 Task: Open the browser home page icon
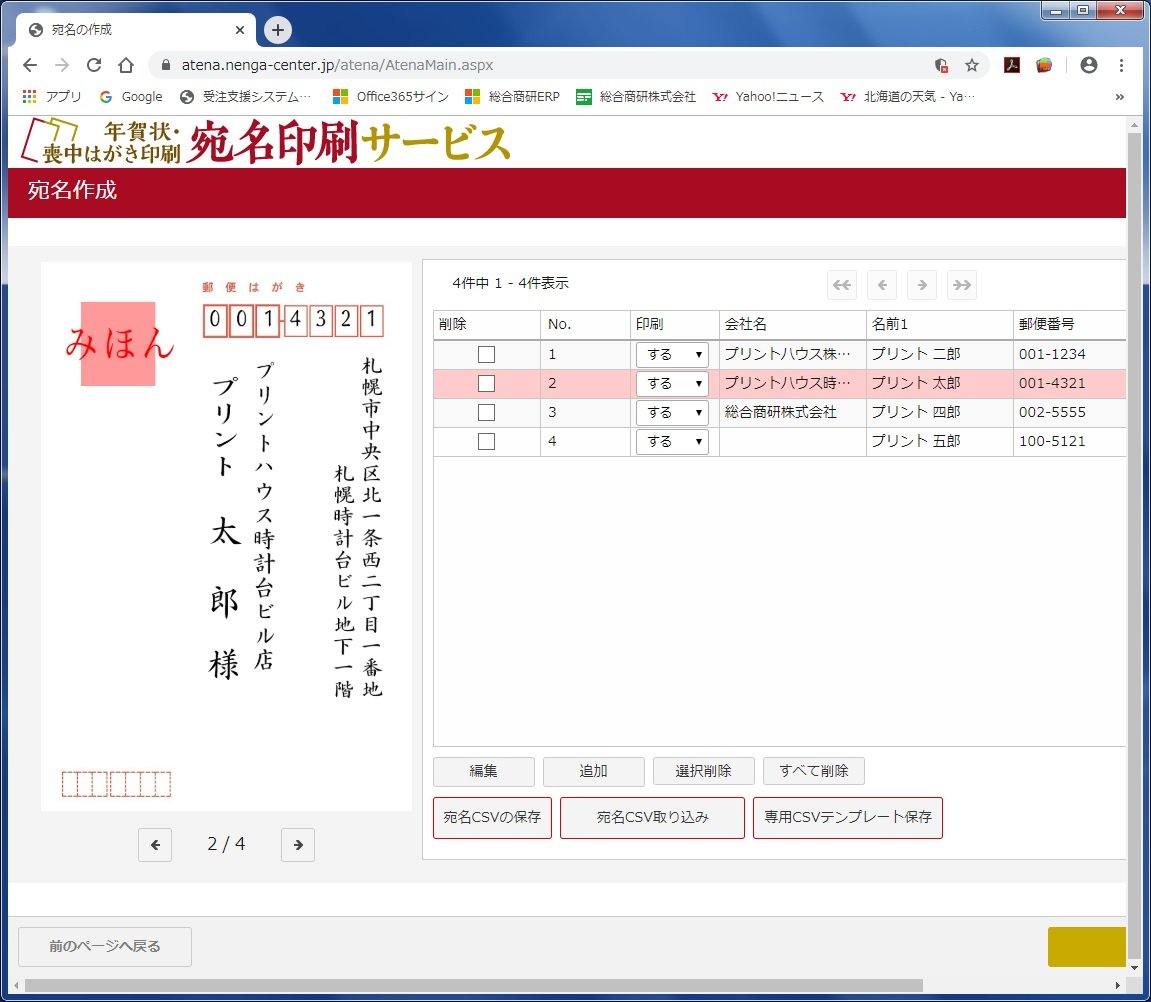pyautogui.click(x=126, y=65)
